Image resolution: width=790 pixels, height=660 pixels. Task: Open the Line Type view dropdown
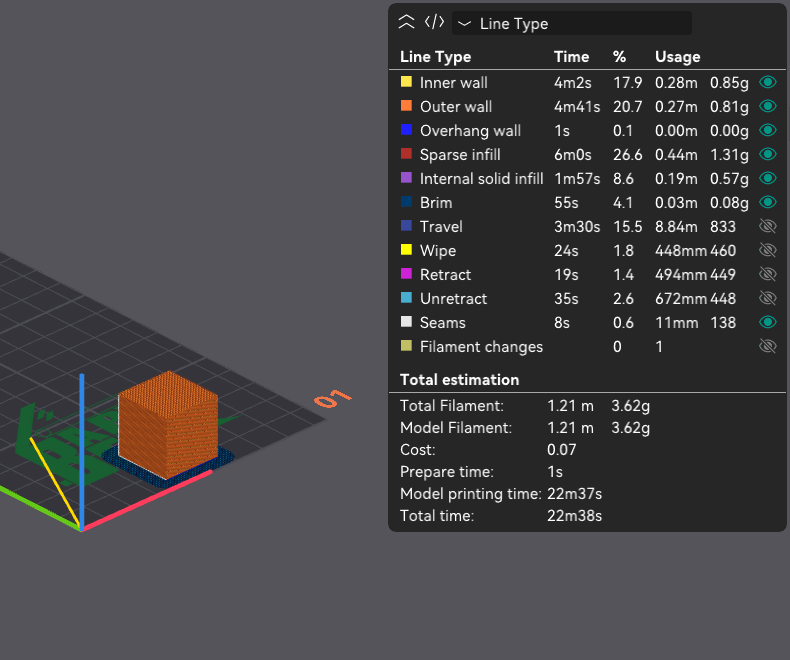tap(571, 23)
